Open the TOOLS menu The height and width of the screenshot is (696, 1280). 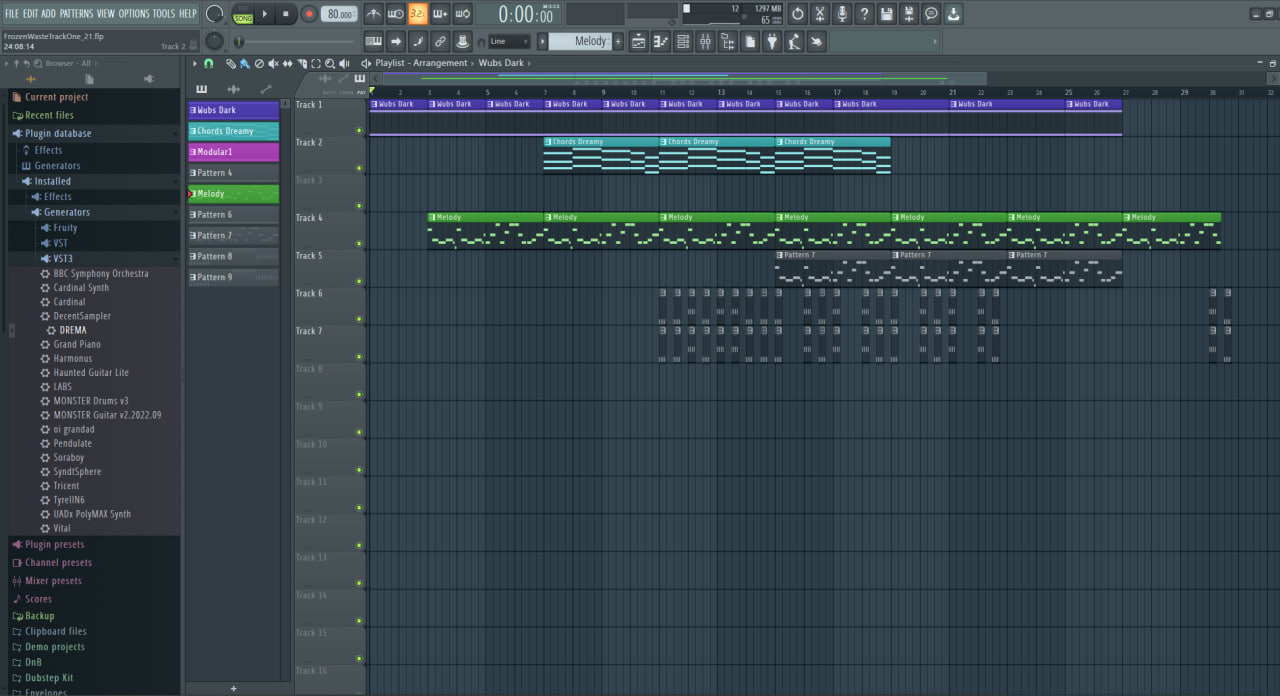coord(164,14)
